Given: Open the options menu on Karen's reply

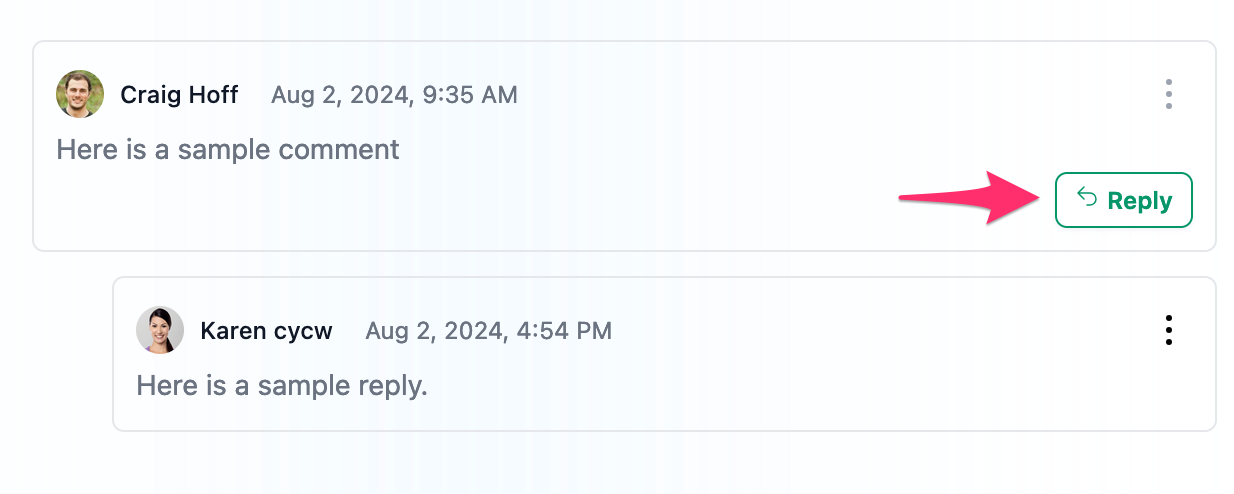Looking at the screenshot, I should coord(1168,330).
